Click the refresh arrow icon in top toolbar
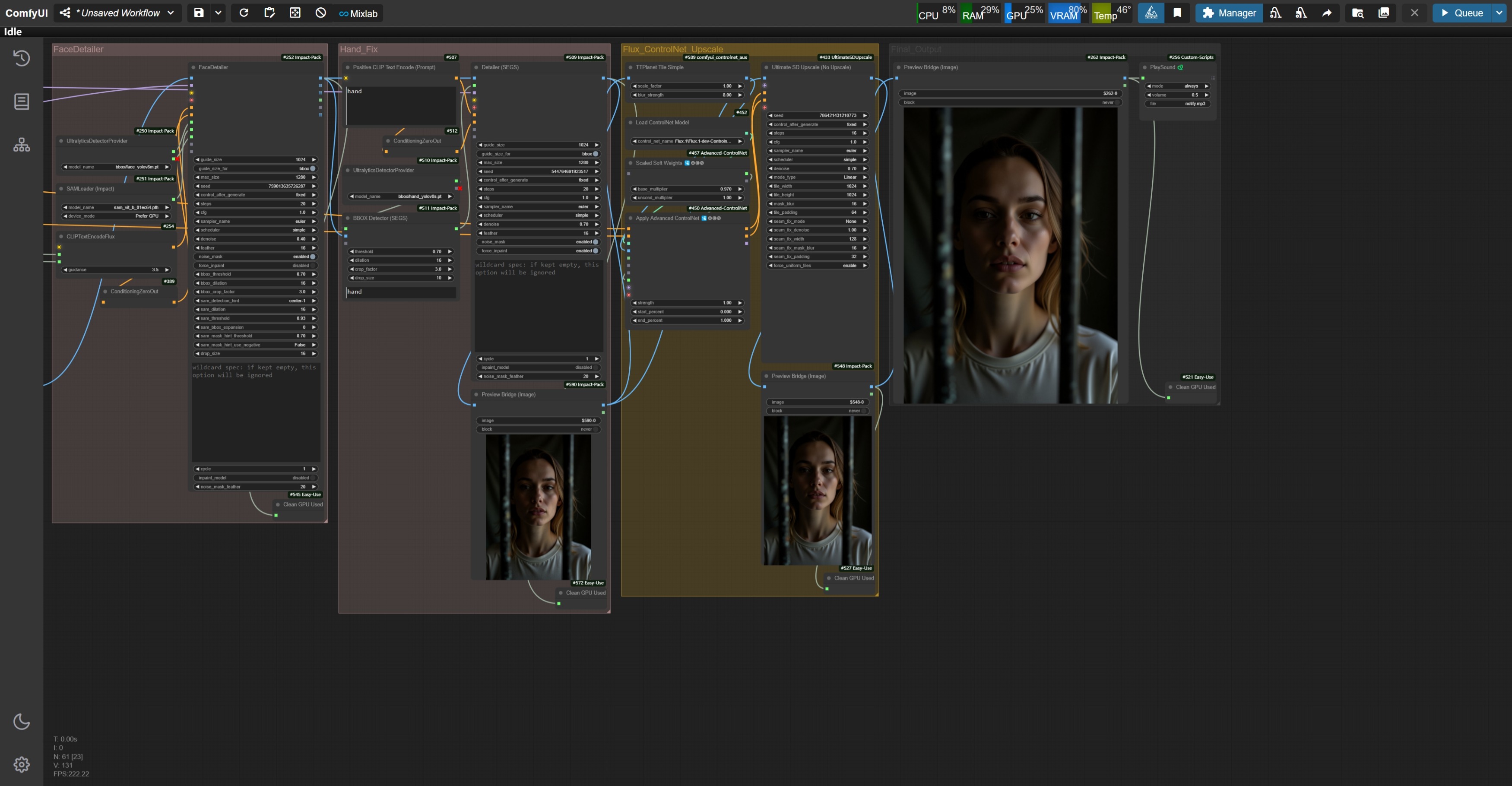1512x786 pixels. coord(244,13)
